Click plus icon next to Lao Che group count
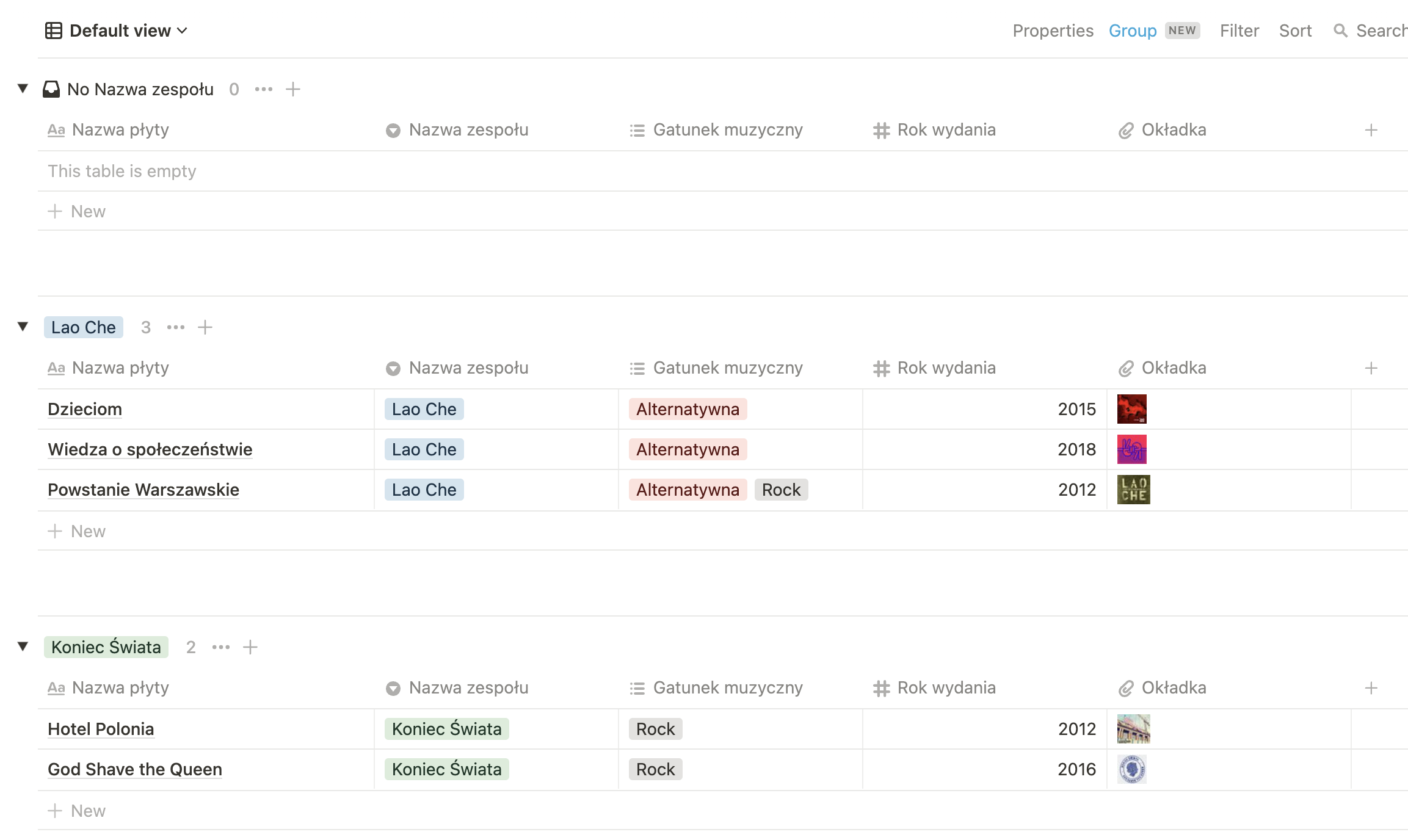The height and width of the screenshot is (840, 1408). (x=205, y=327)
